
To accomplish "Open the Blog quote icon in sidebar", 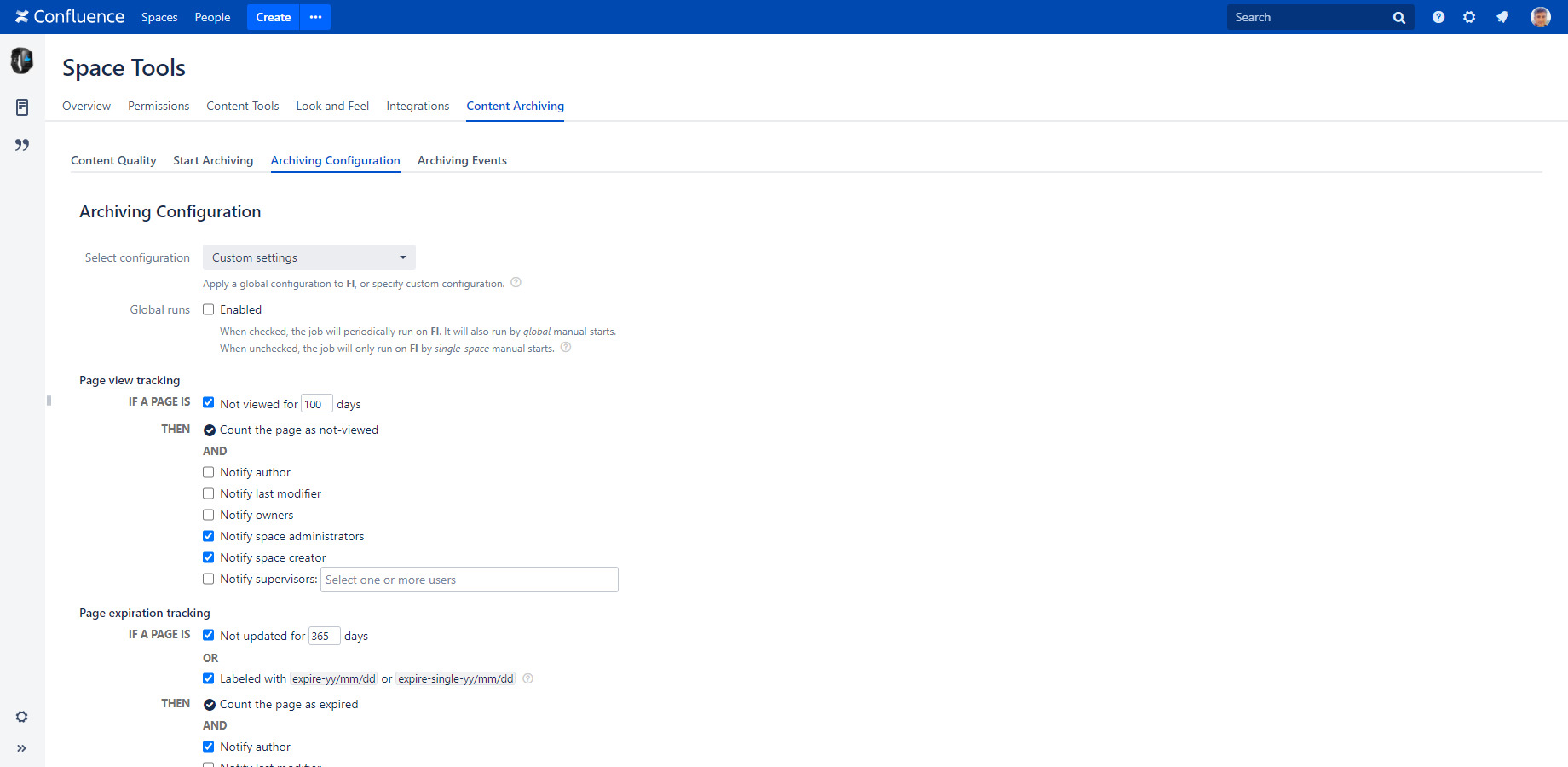I will point(22,145).
